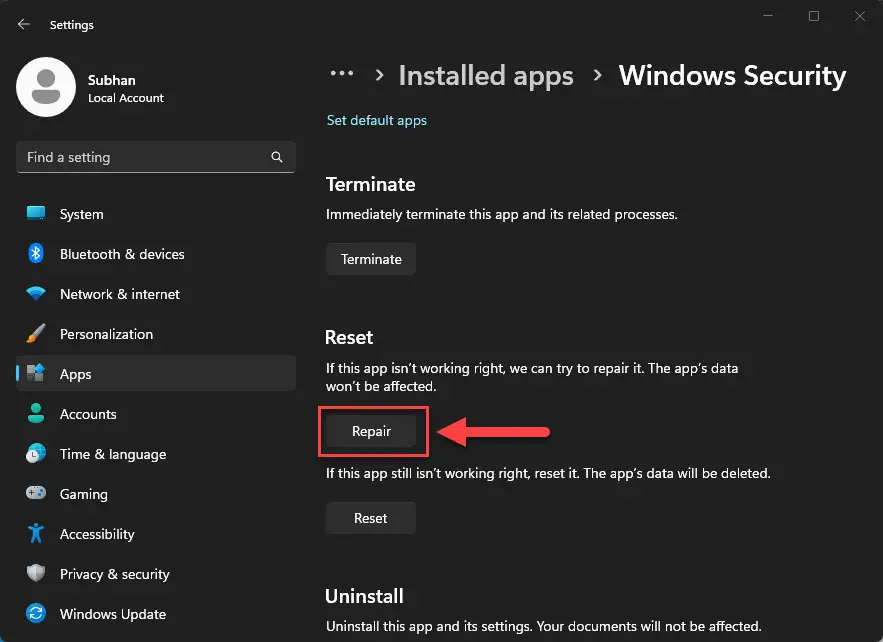Viewport: 883px width, 642px height.
Task: Click the Find a setting field
Action: click(155, 157)
